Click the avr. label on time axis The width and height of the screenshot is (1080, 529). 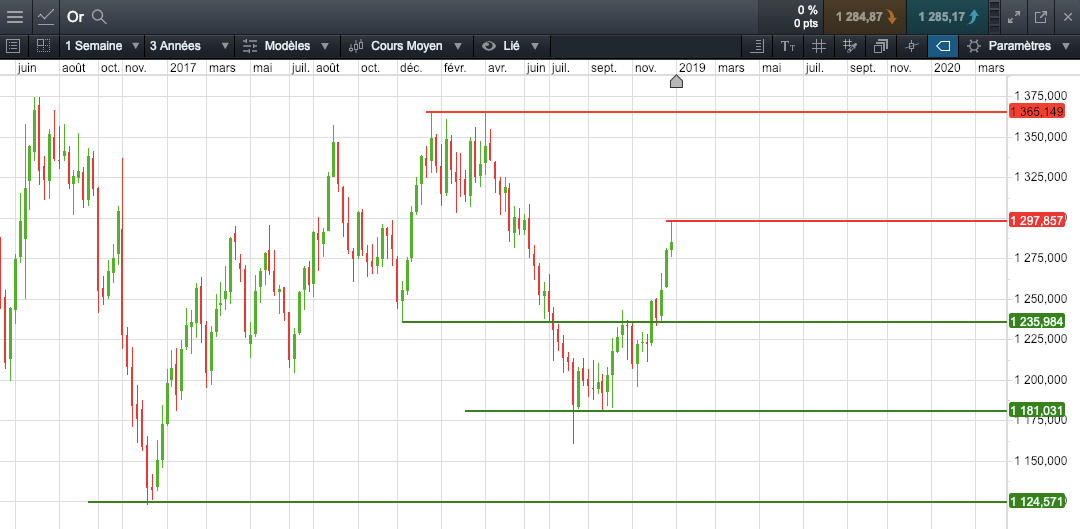click(x=497, y=68)
